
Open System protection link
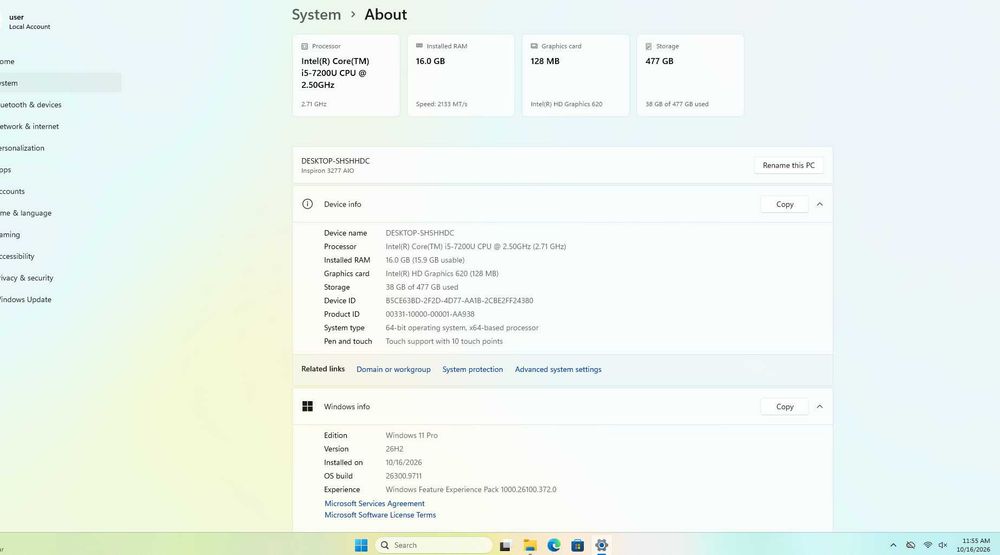coord(473,369)
